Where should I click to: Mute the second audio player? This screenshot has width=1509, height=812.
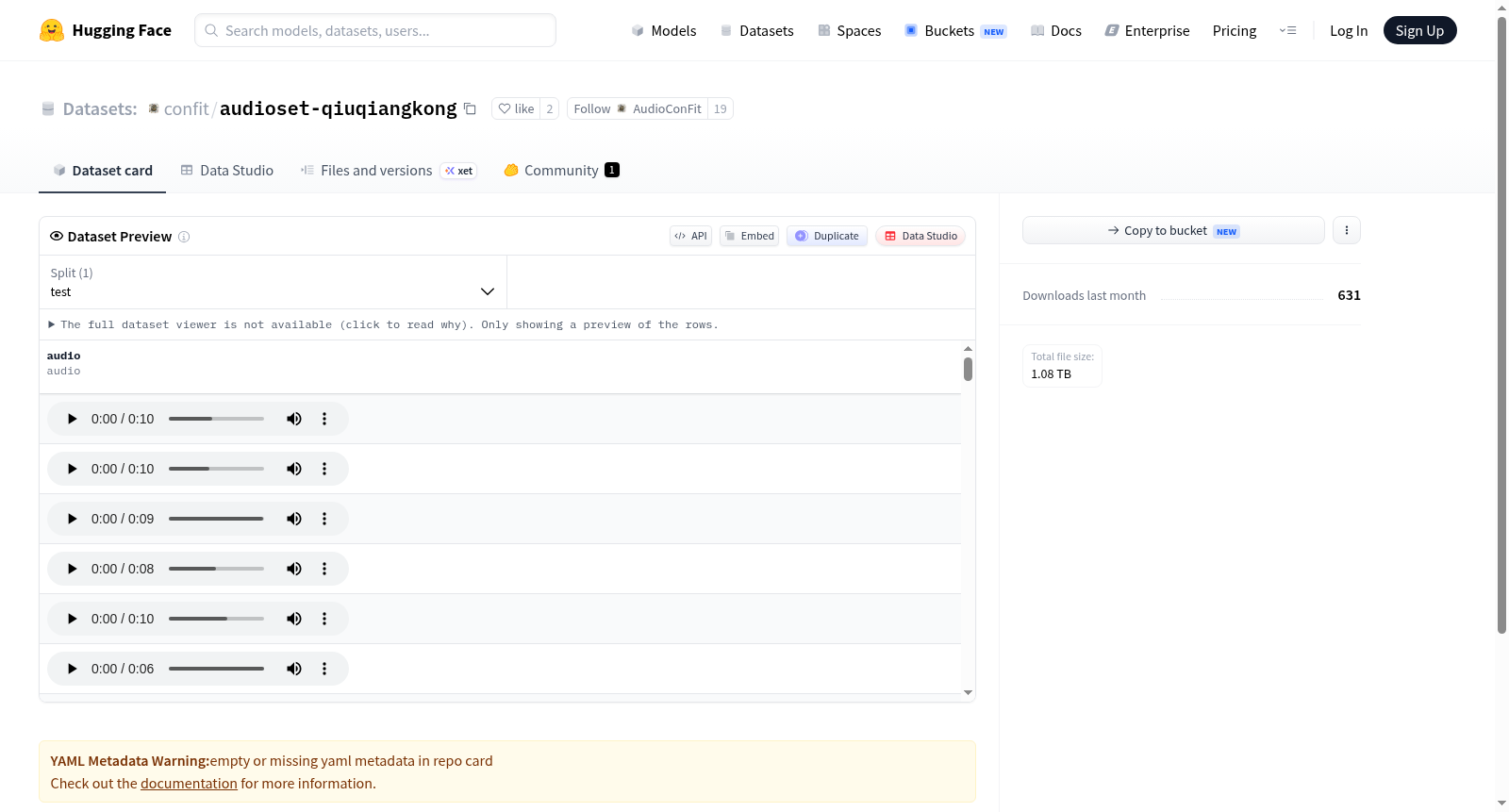pos(294,469)
